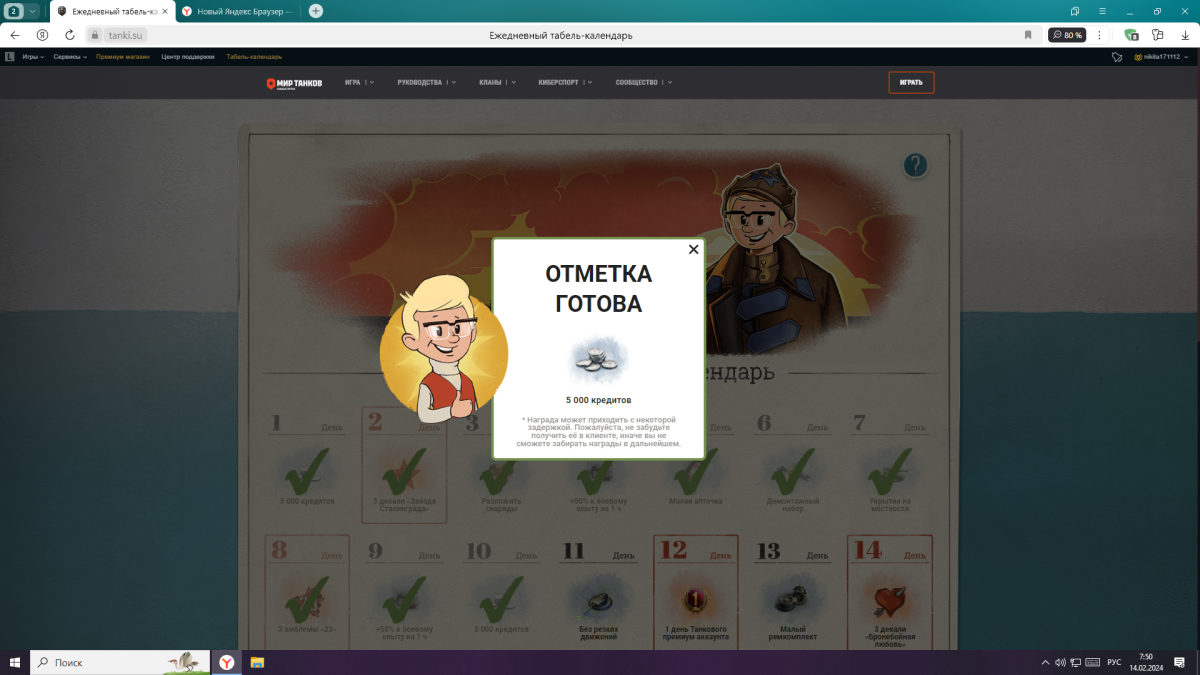Image resolution: width=1200 pixels, height=675 pixels.
Task: Click day 13 reward 'Малый ремкомплект' cell
Action: [792, 593]
